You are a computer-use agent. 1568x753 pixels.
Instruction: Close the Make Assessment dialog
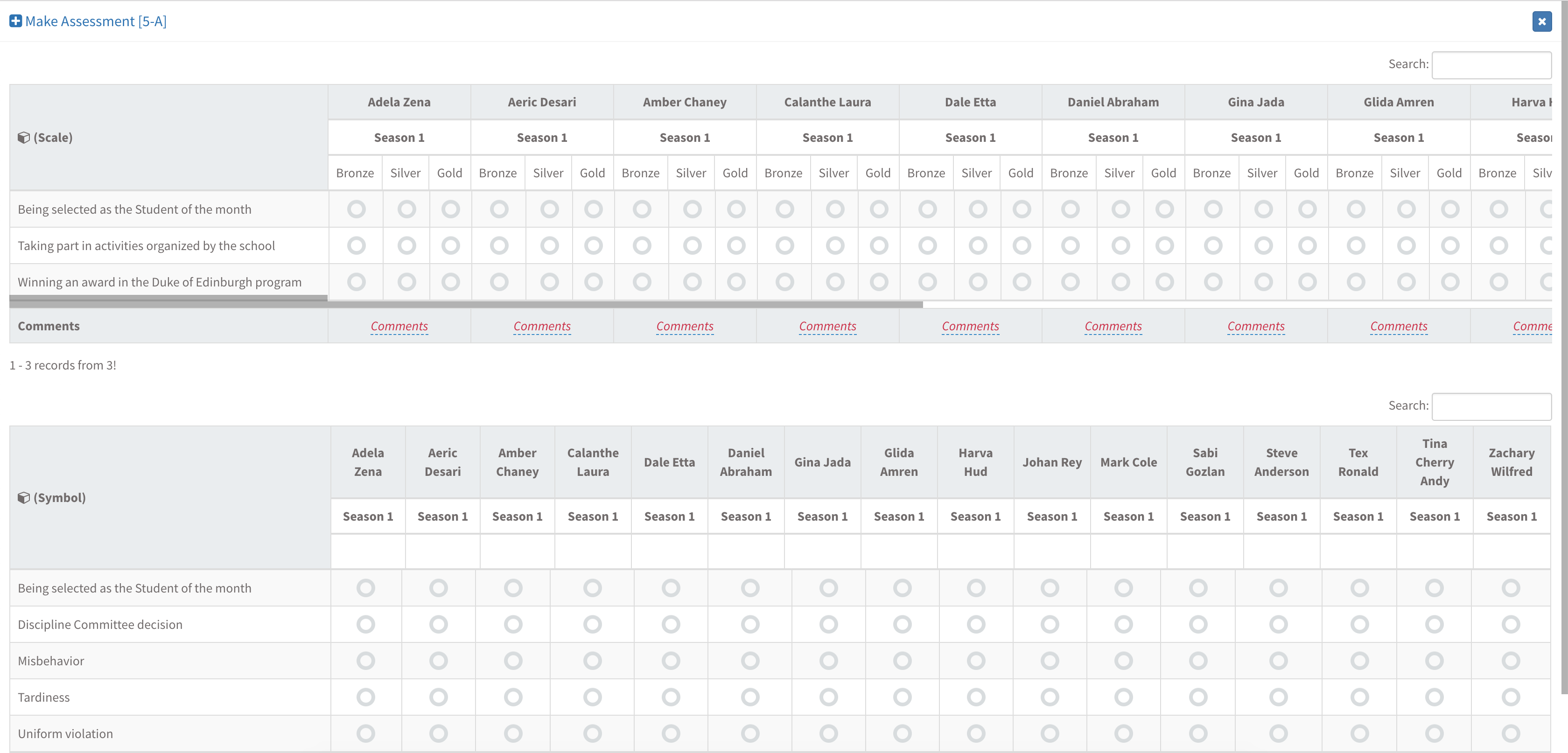pos(1541,21)
